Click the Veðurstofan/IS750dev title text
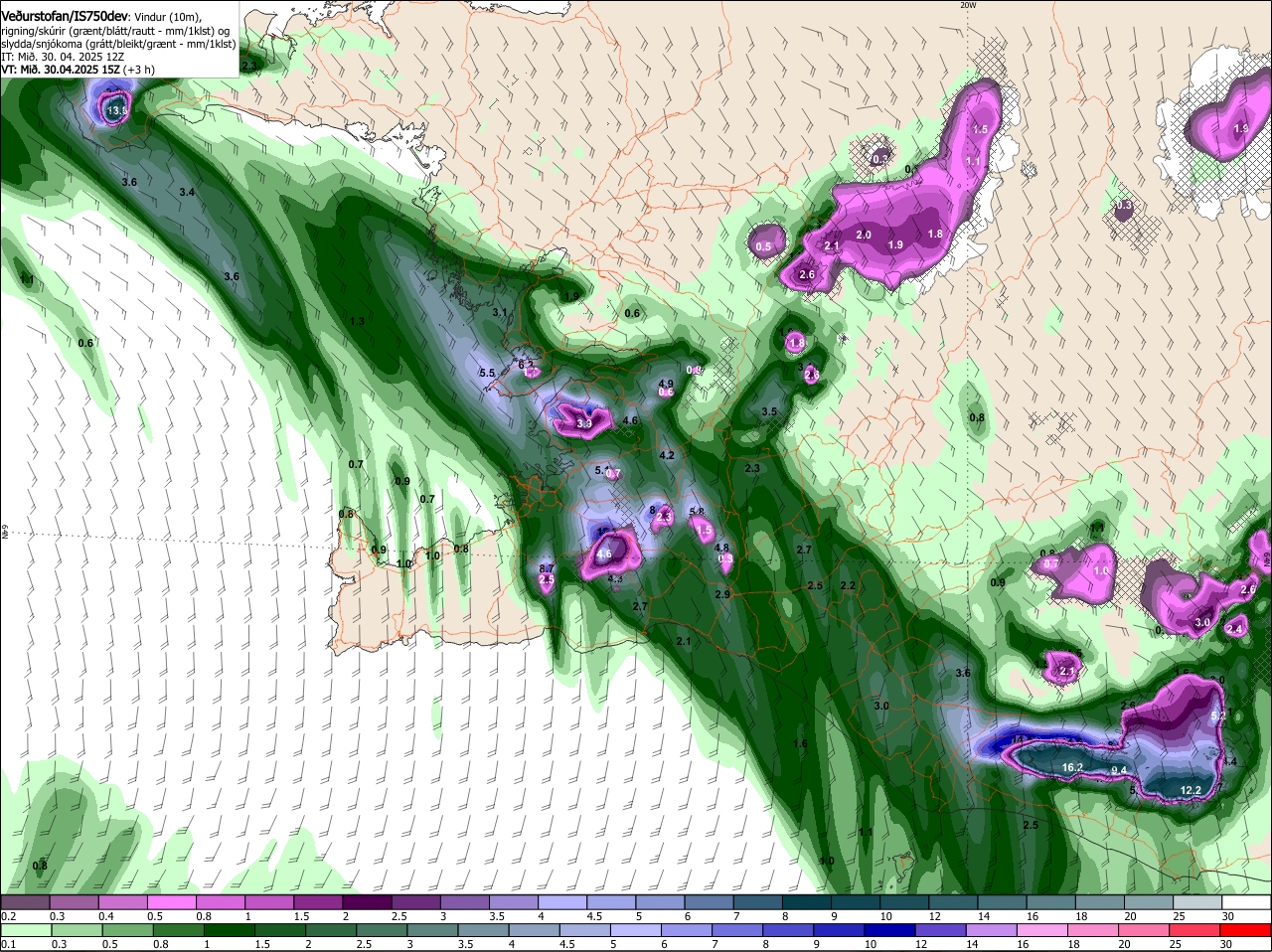This screenshot has width=1272, height=952. tap(64, 17)
